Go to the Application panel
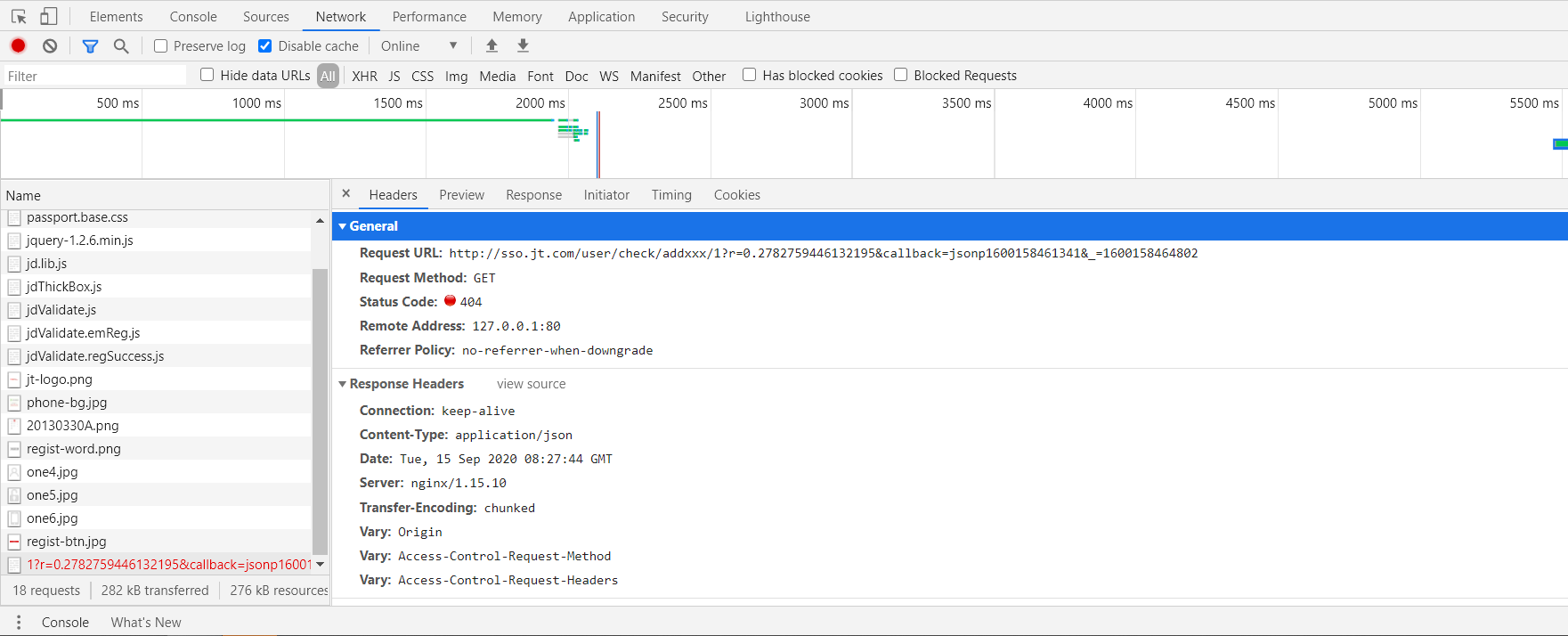This screenshot has height=636, width=1568. [602, 16]
